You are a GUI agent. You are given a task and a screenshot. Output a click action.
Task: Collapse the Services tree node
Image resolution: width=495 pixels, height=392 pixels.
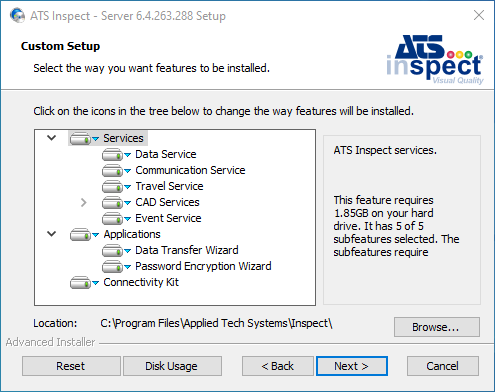point(51,137)
